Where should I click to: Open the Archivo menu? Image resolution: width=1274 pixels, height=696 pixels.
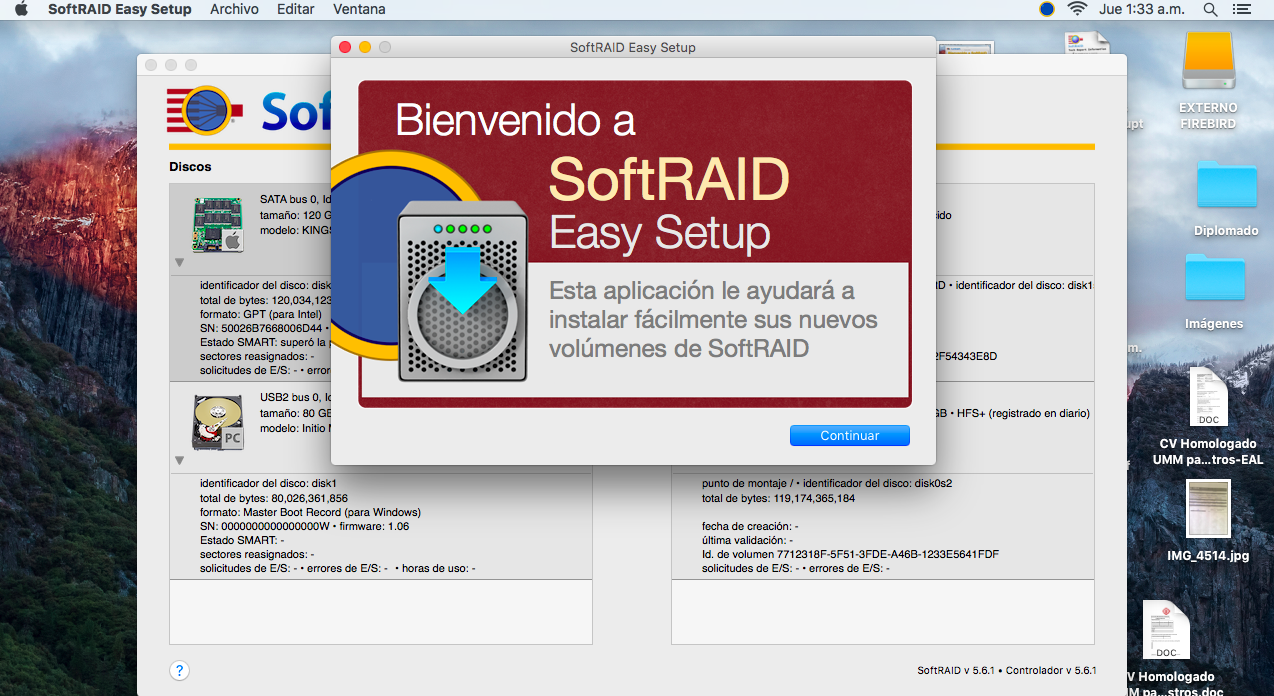tap(234, 9)
